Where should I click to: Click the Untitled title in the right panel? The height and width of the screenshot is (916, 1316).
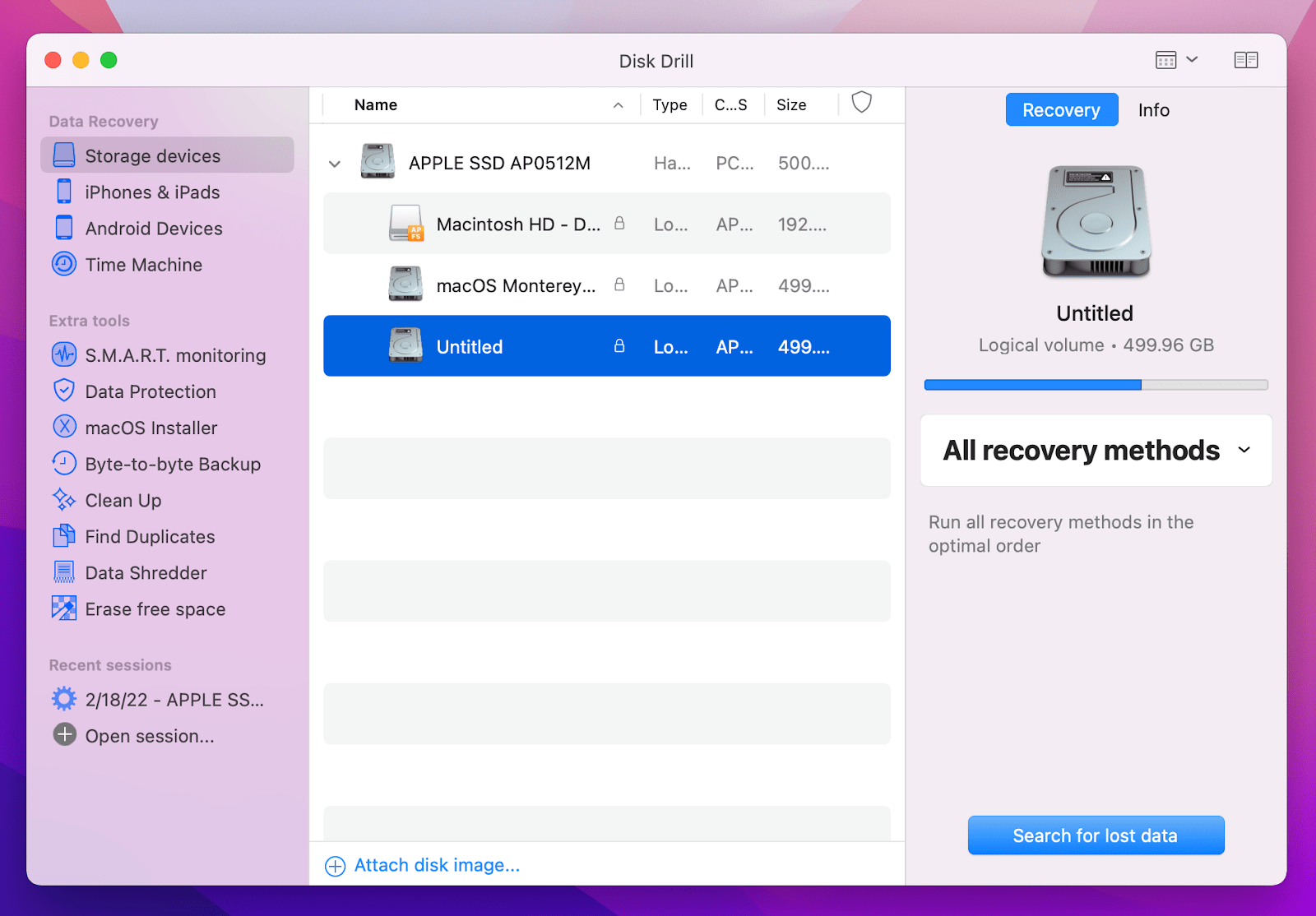(1095, 313)
